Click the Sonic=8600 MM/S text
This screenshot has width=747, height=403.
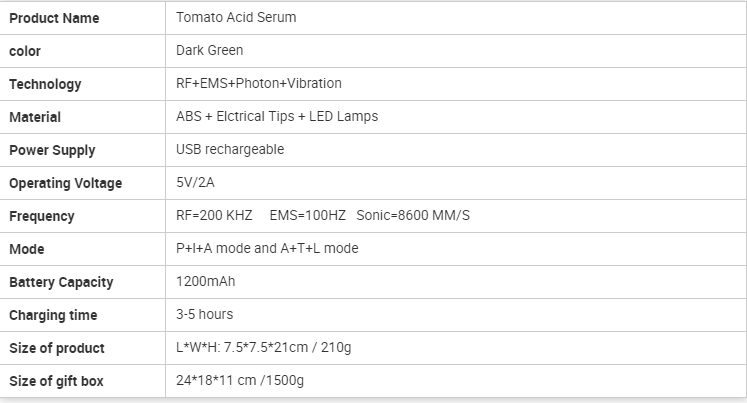point(413,215)
